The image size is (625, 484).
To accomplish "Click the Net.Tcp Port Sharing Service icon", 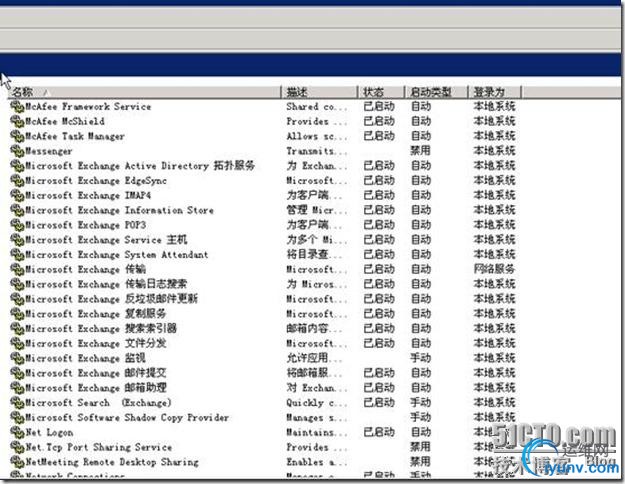I will point(17,447).
